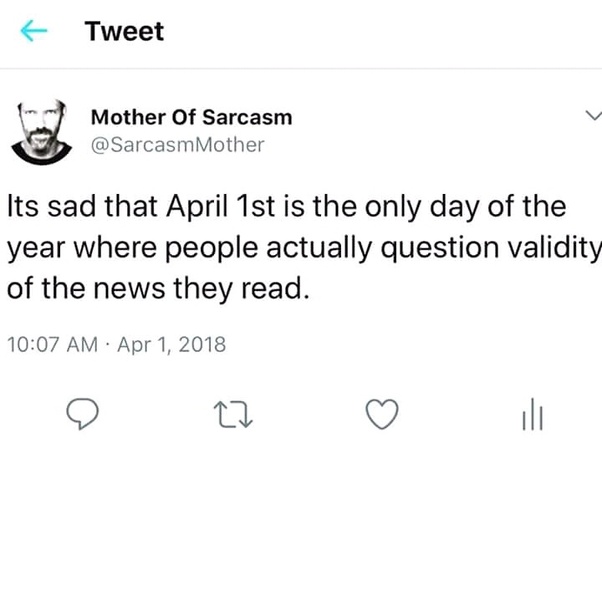This screenshot has width=602, height=602.
Task: Open the Mother Of Sarcasm display name
Action: click(191, 117)
